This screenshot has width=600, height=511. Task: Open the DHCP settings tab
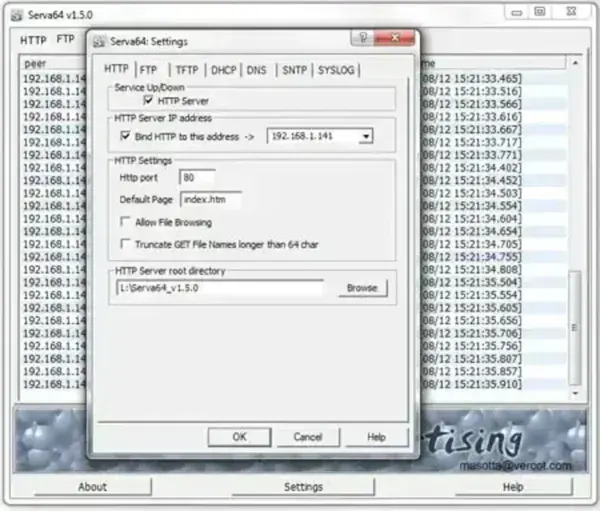[x=223, y=70]
